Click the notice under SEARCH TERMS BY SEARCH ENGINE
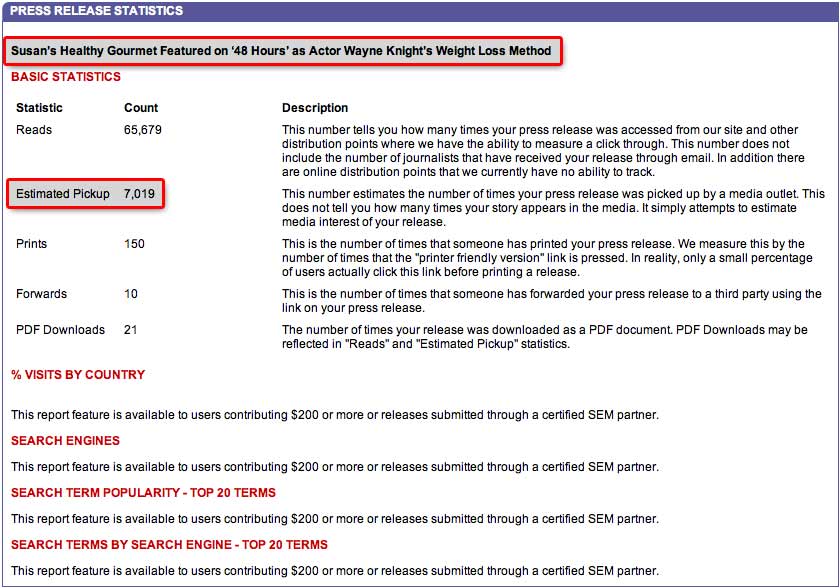Viewport: 840px width, 588px height. [335, 571]
